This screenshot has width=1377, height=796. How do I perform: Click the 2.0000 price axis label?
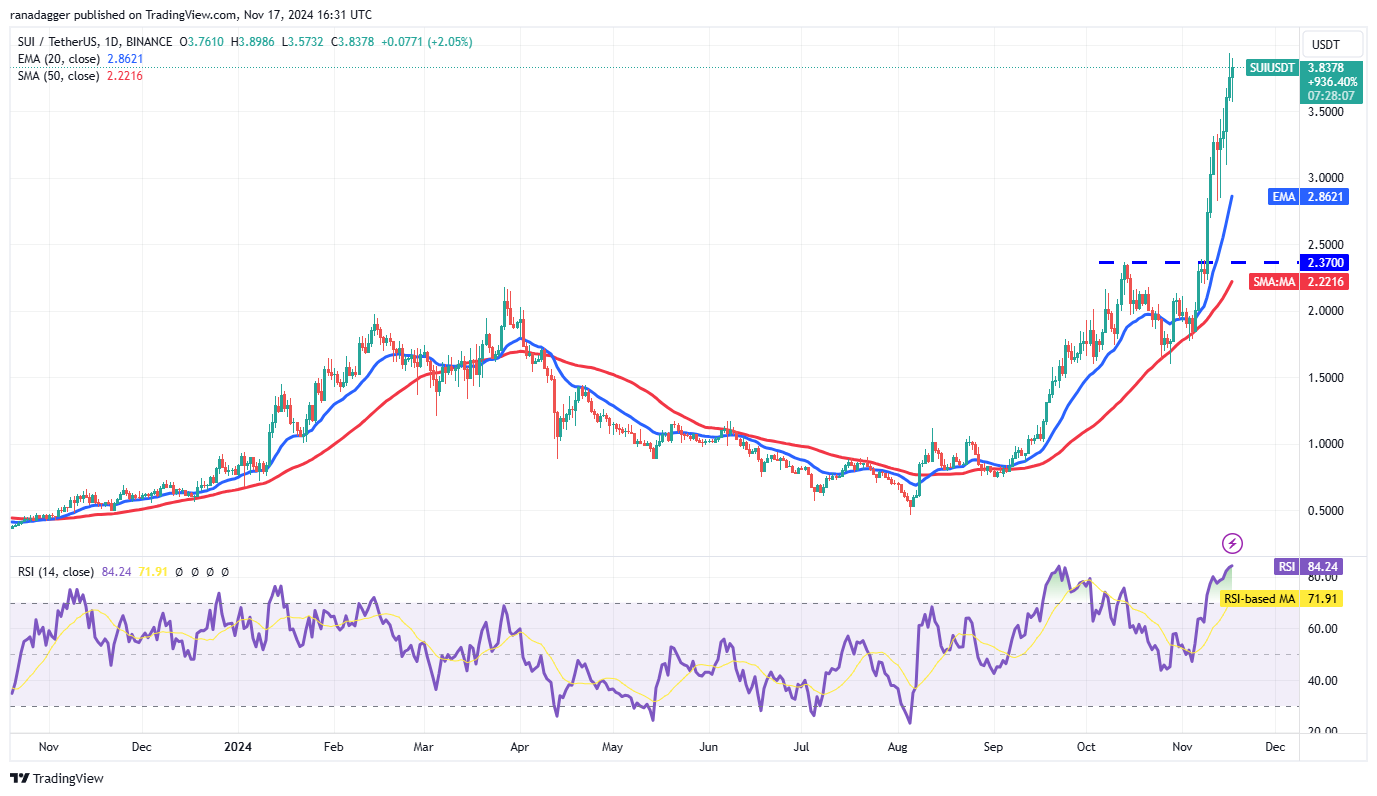1327,311
